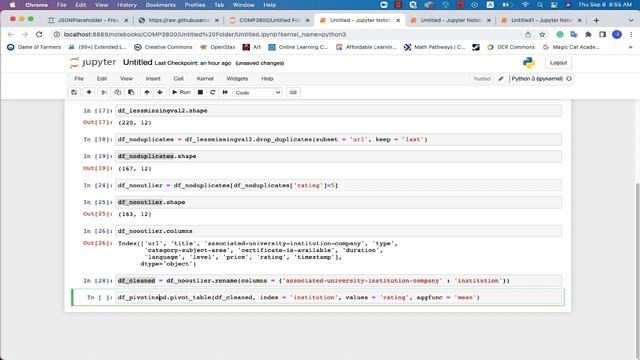This screenshot has height=360, width=640.
Task: Close the JSONPlaceholder tab
Action: 126,20
